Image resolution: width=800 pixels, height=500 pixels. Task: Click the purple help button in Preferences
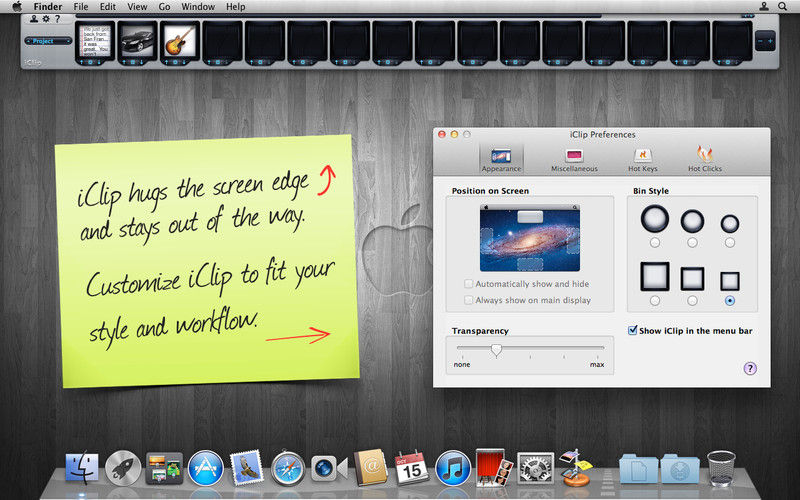(x=749, y=368)
